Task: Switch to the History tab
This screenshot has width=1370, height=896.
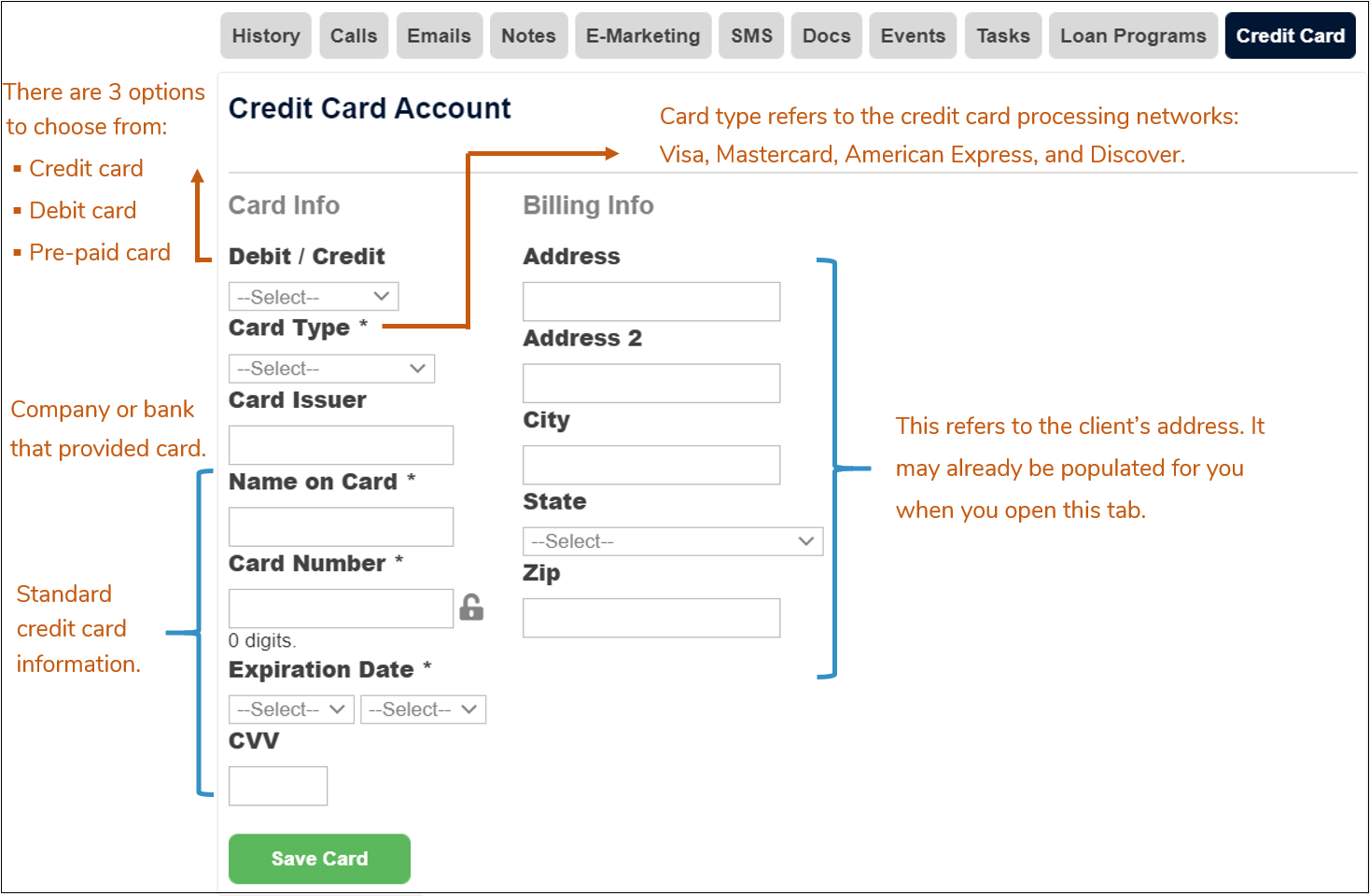Action: pyautogui.click(x=265, y=35)
